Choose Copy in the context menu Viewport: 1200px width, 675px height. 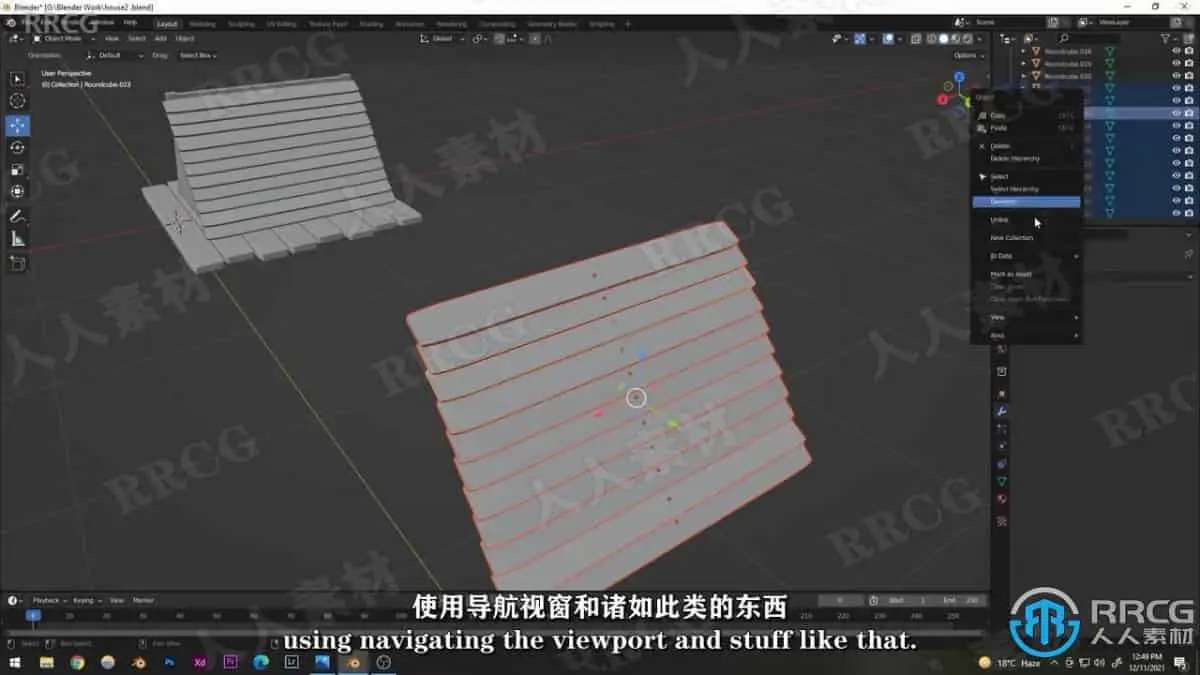pyautogui.click(x=1026, y=115)
